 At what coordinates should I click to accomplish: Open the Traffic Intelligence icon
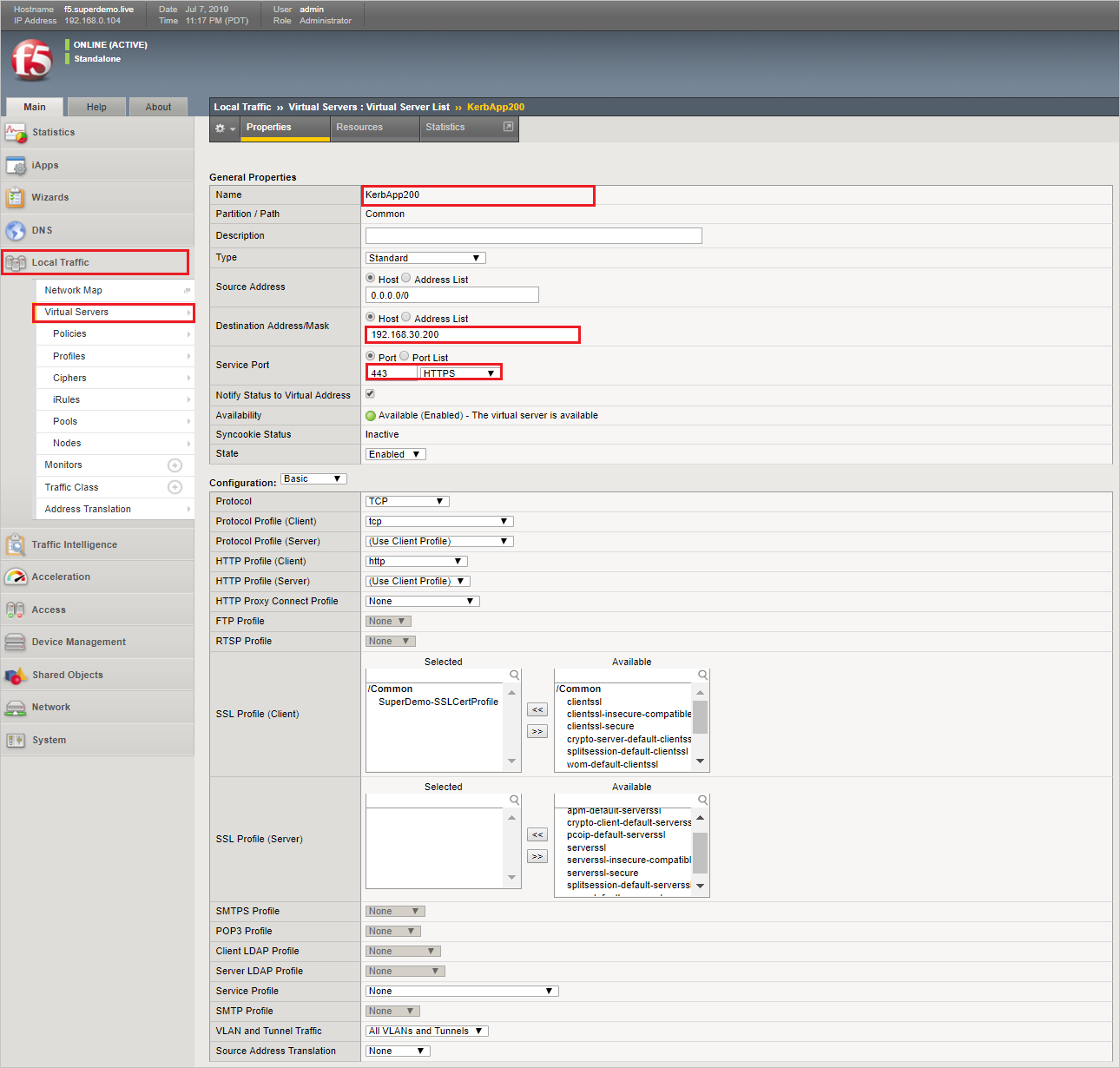16,544
